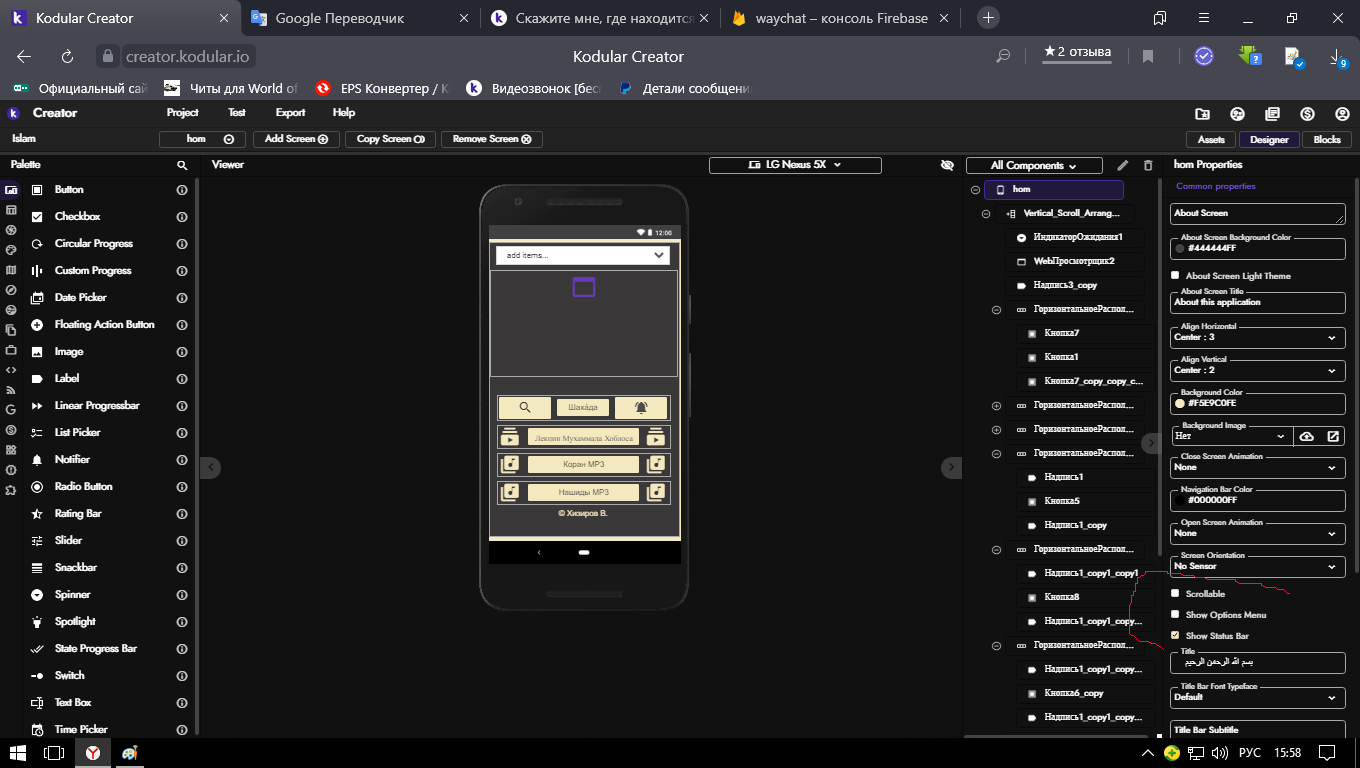The height and width of the screenshot is (768, 1360).
Task: Open the Assets manager button
Action: (x=1211, y=139)
